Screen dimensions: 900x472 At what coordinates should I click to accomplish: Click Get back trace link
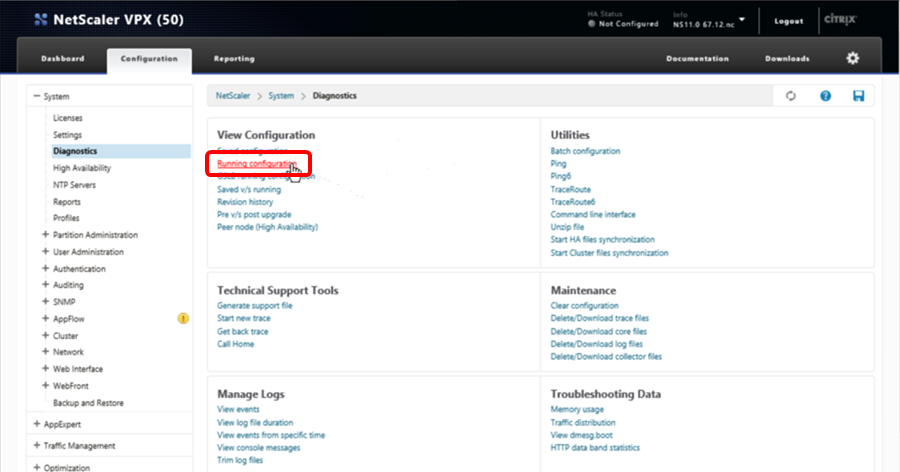point(243,331)
